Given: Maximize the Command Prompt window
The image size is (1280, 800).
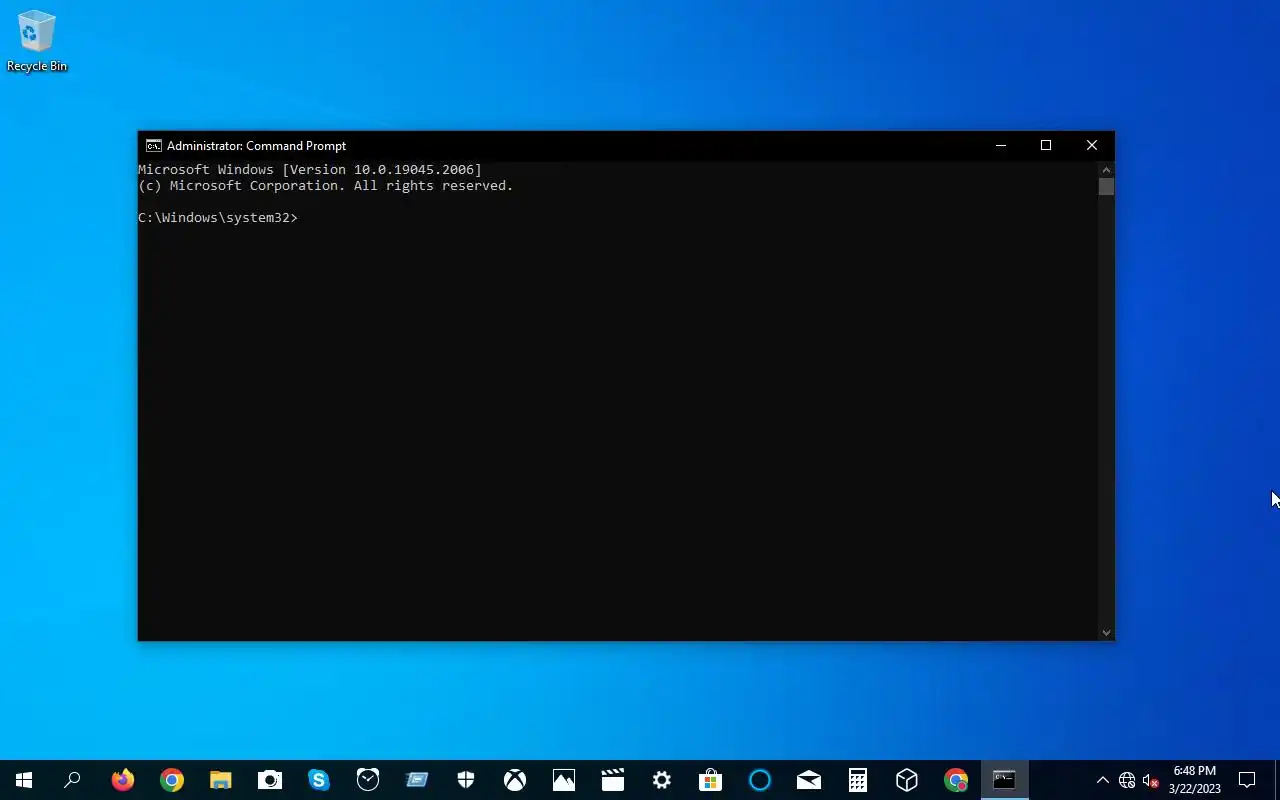Looking at the screenshot, I should pyautogui.click(x=1046, y=146).
